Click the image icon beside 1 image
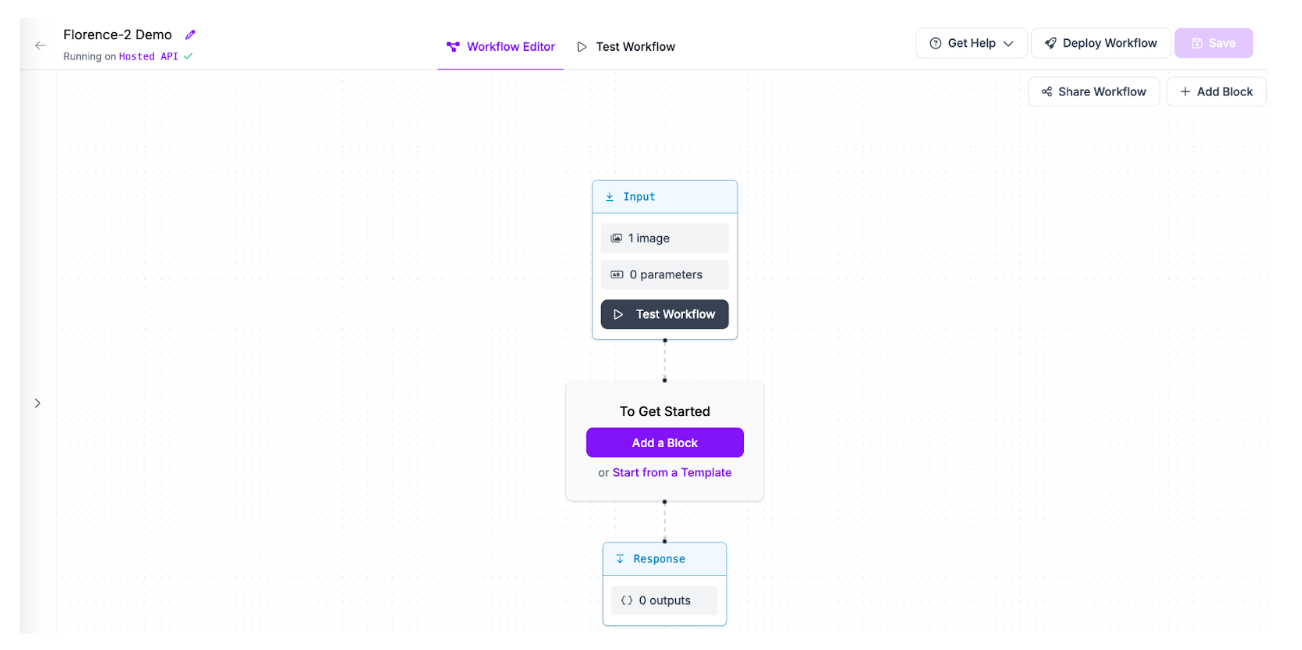This screenshot has width=1302, height=650. point(617,238)
